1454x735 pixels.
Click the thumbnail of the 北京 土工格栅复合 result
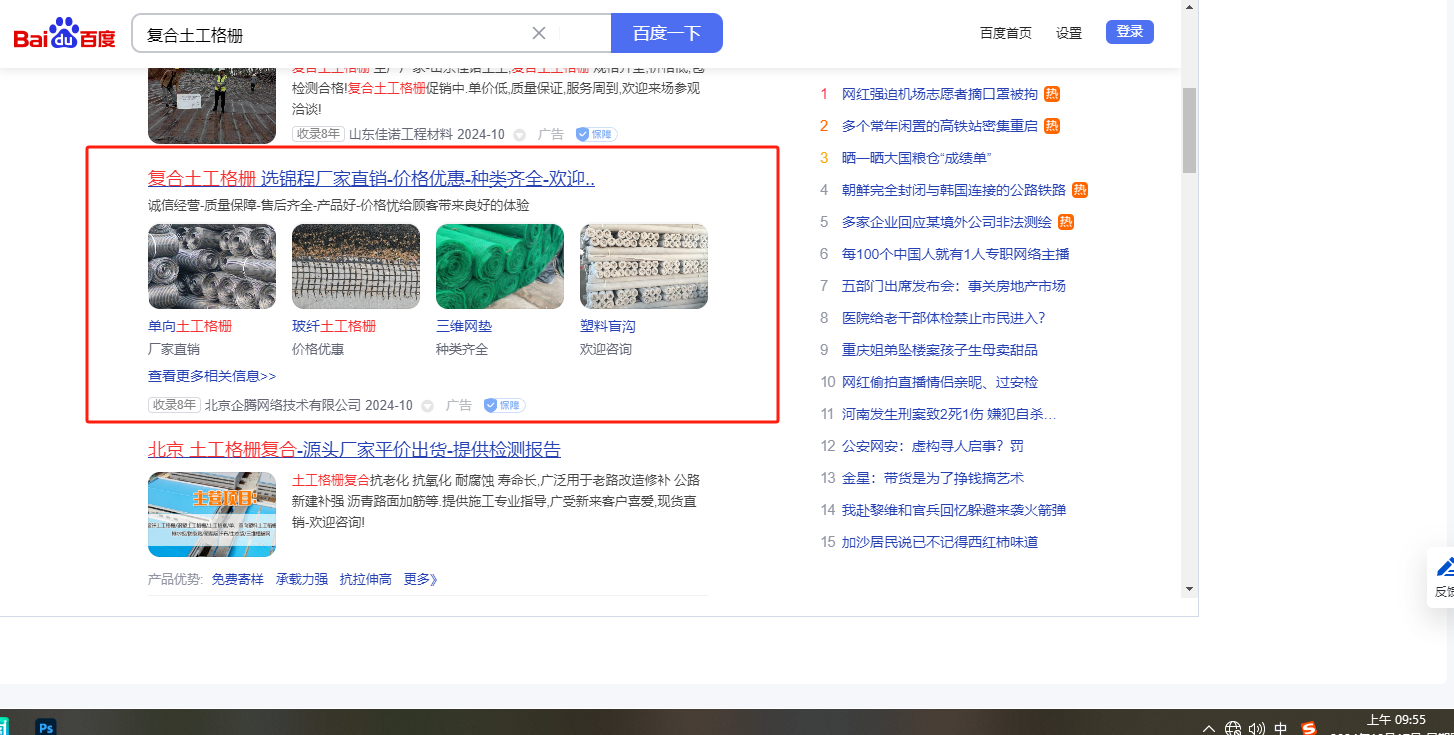click(x=212, y=514)
